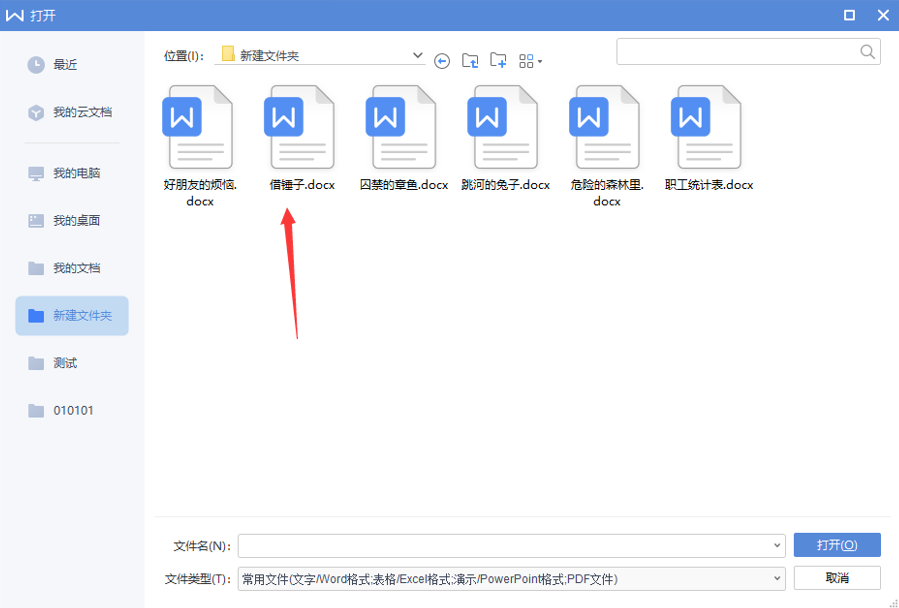Viewport: 899px width, 608px height.
Task: Click the 跳河的兔子.docx file name
Action: coord(506,185)
